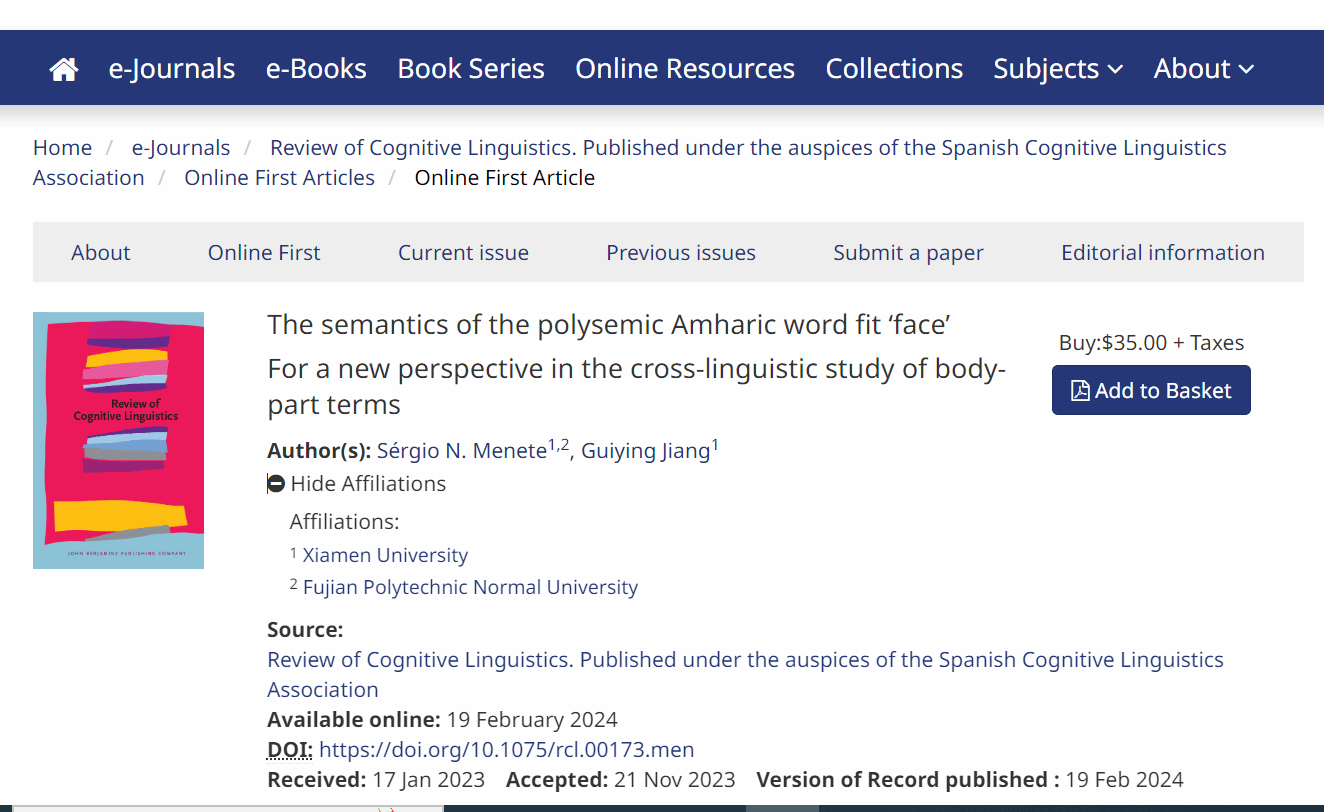Open Fujian Polytechnic Normal University affiliation link

point(470,587)
